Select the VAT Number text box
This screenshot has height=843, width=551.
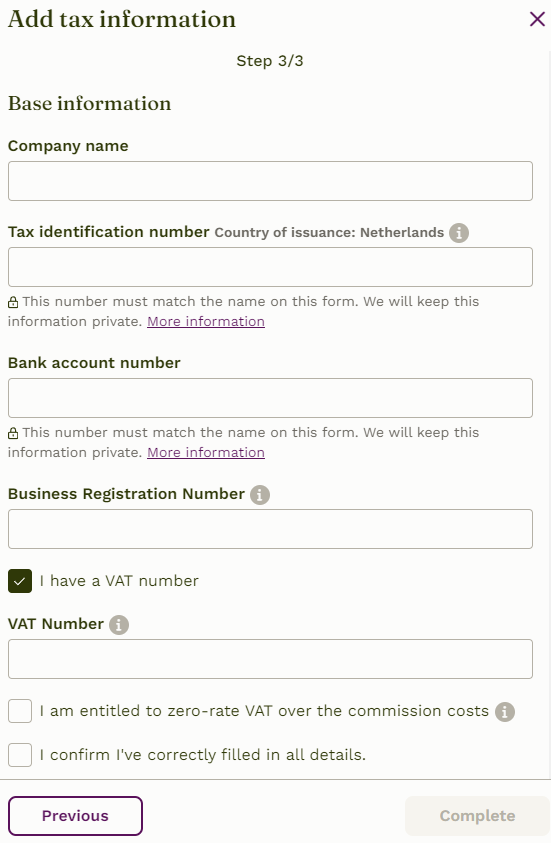[x=270, y=659]
